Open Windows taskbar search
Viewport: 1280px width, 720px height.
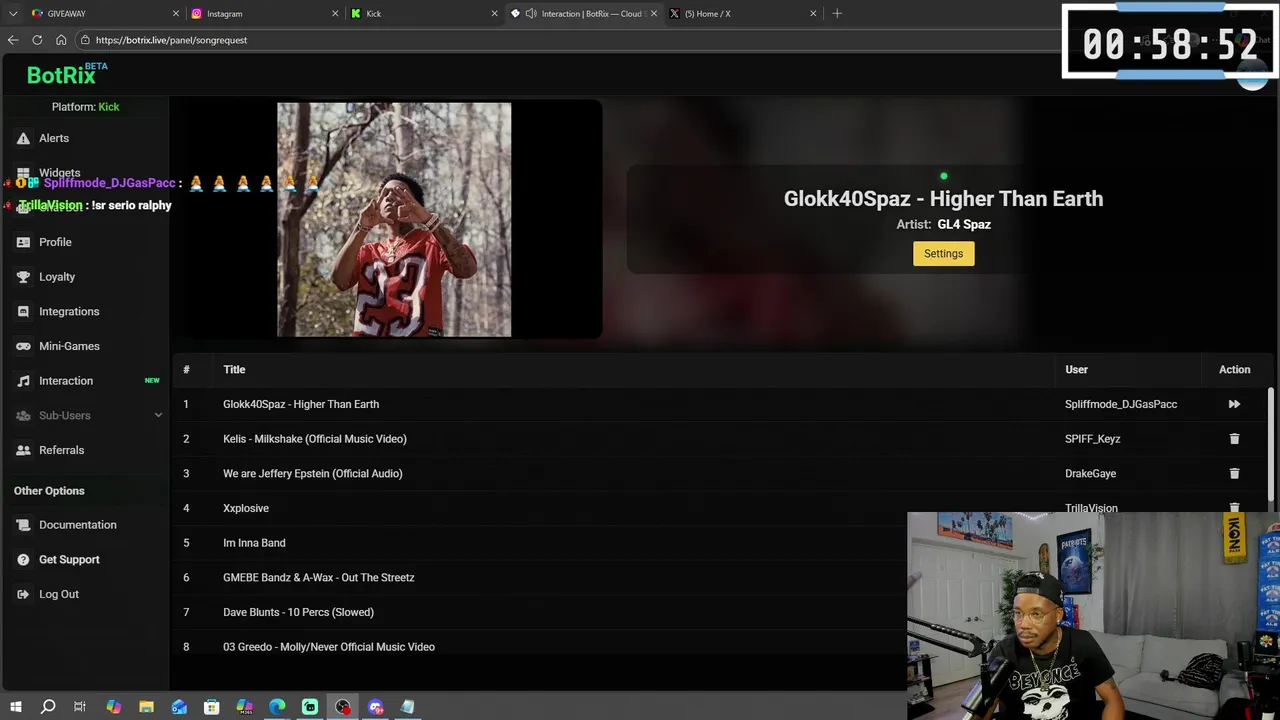point(48,707)
